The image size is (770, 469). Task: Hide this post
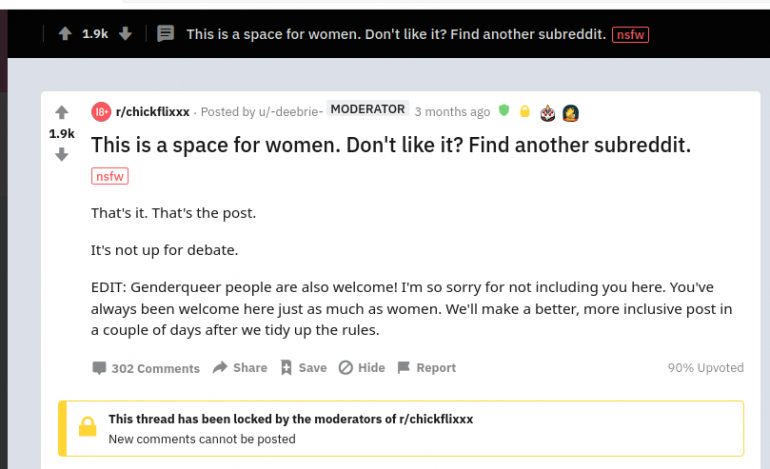point(362,367)
